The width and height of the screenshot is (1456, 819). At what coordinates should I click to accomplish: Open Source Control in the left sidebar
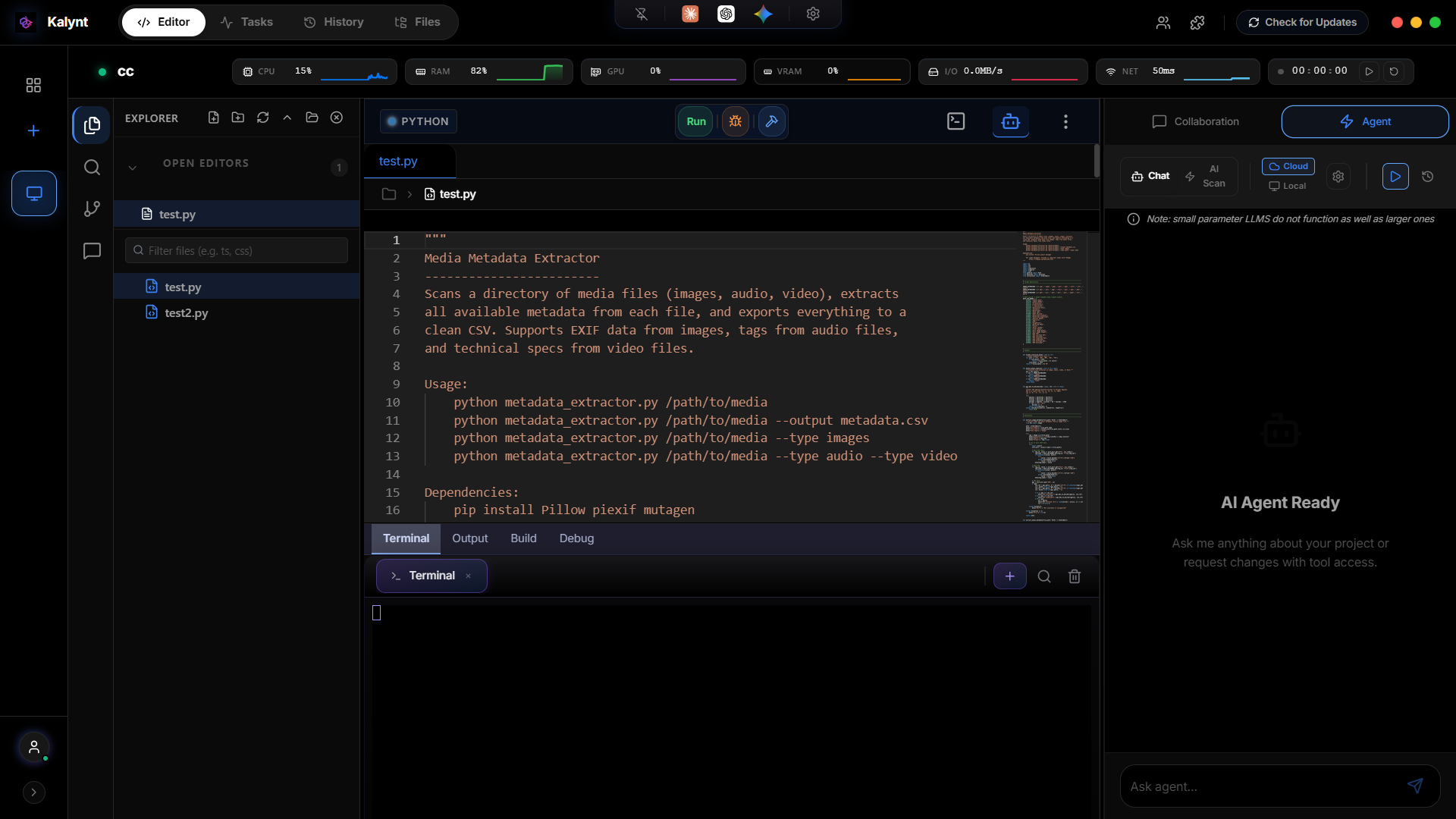[91, 209]
